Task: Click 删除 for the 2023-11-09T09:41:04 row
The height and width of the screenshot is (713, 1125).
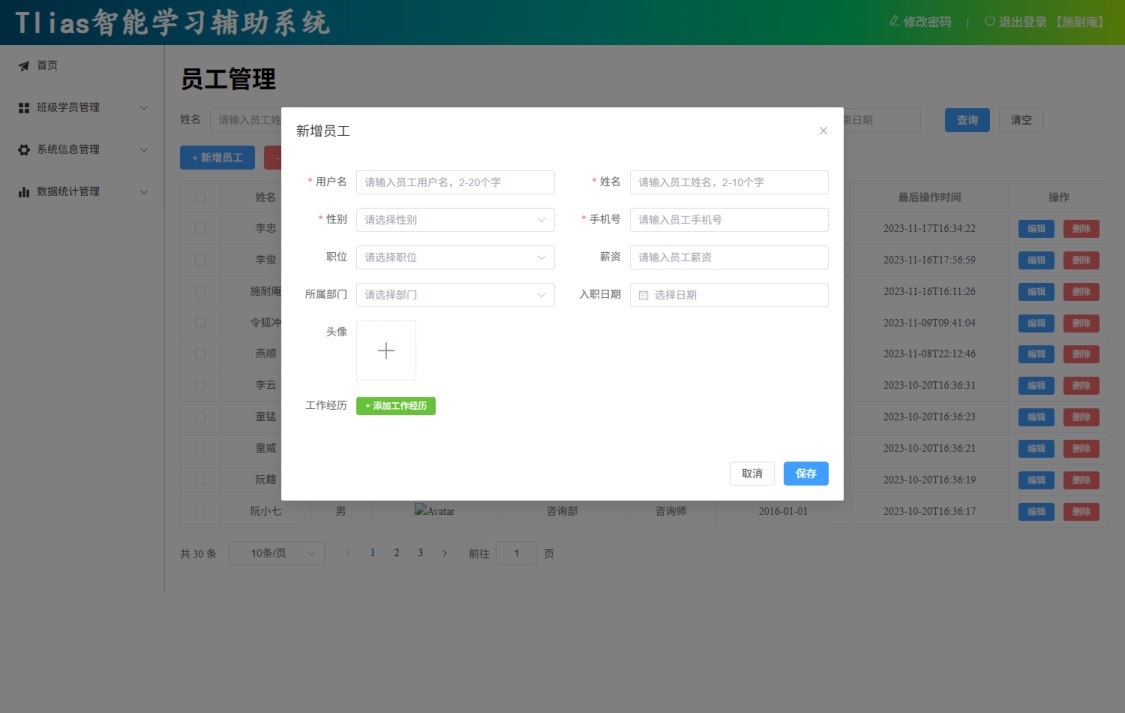Action: (1081, 323)
